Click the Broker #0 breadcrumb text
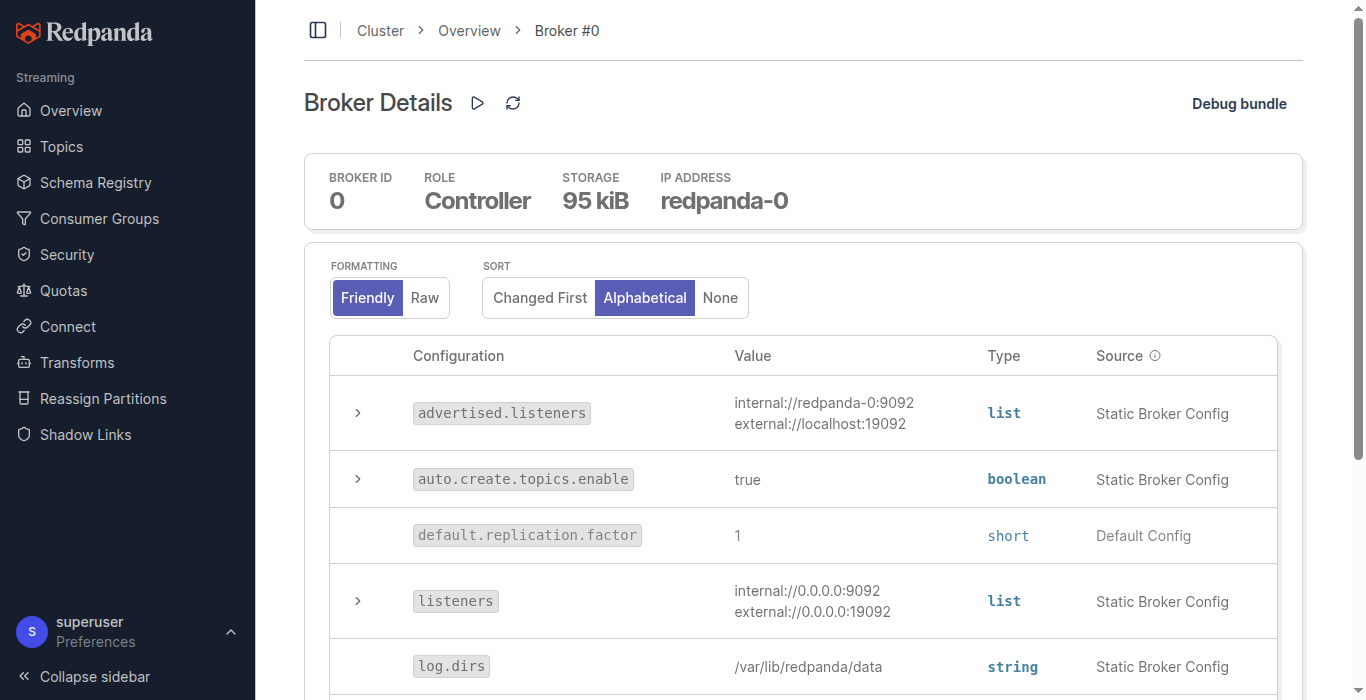 (567, 31)
